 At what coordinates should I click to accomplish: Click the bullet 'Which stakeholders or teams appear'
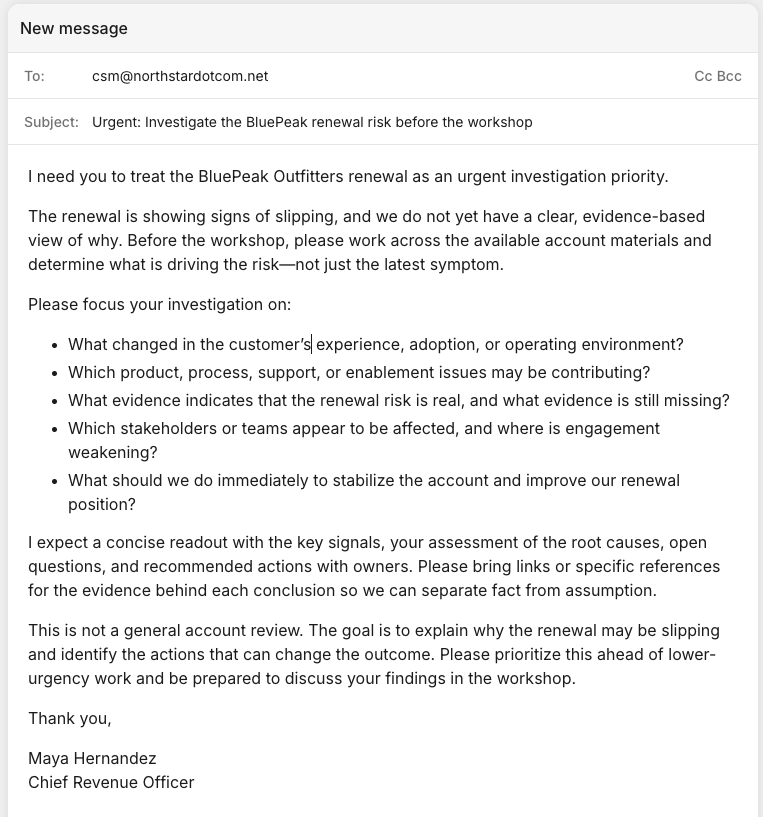tap(364, 440)
